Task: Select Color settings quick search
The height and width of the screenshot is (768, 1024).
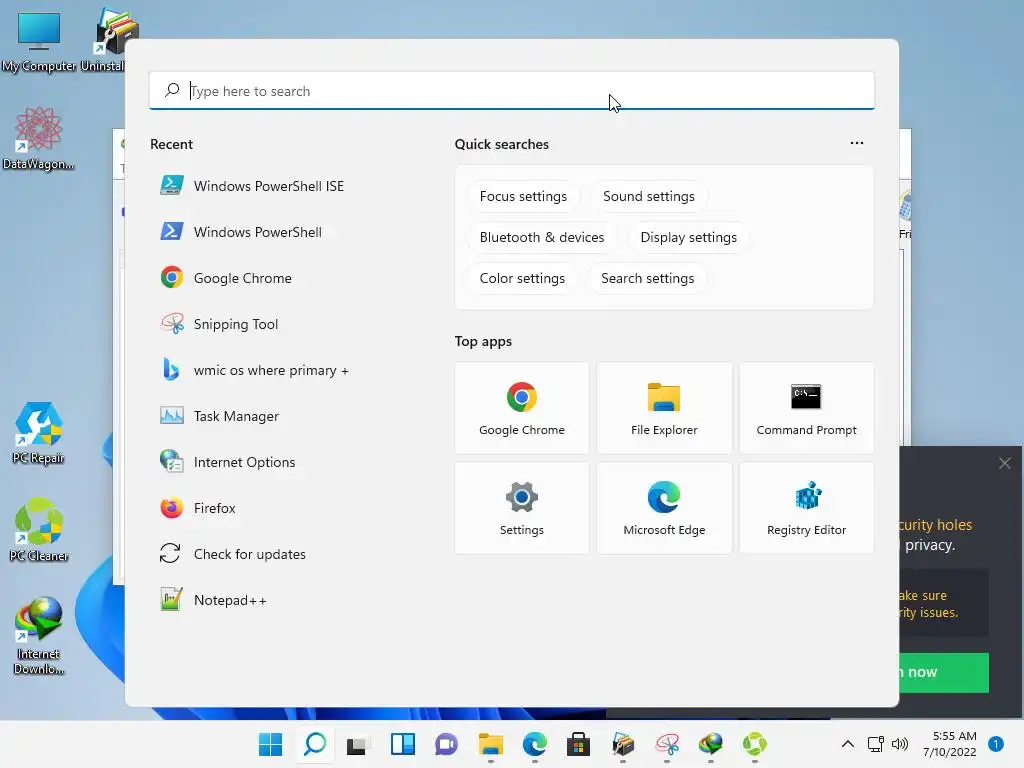Action: coord(522,278)
